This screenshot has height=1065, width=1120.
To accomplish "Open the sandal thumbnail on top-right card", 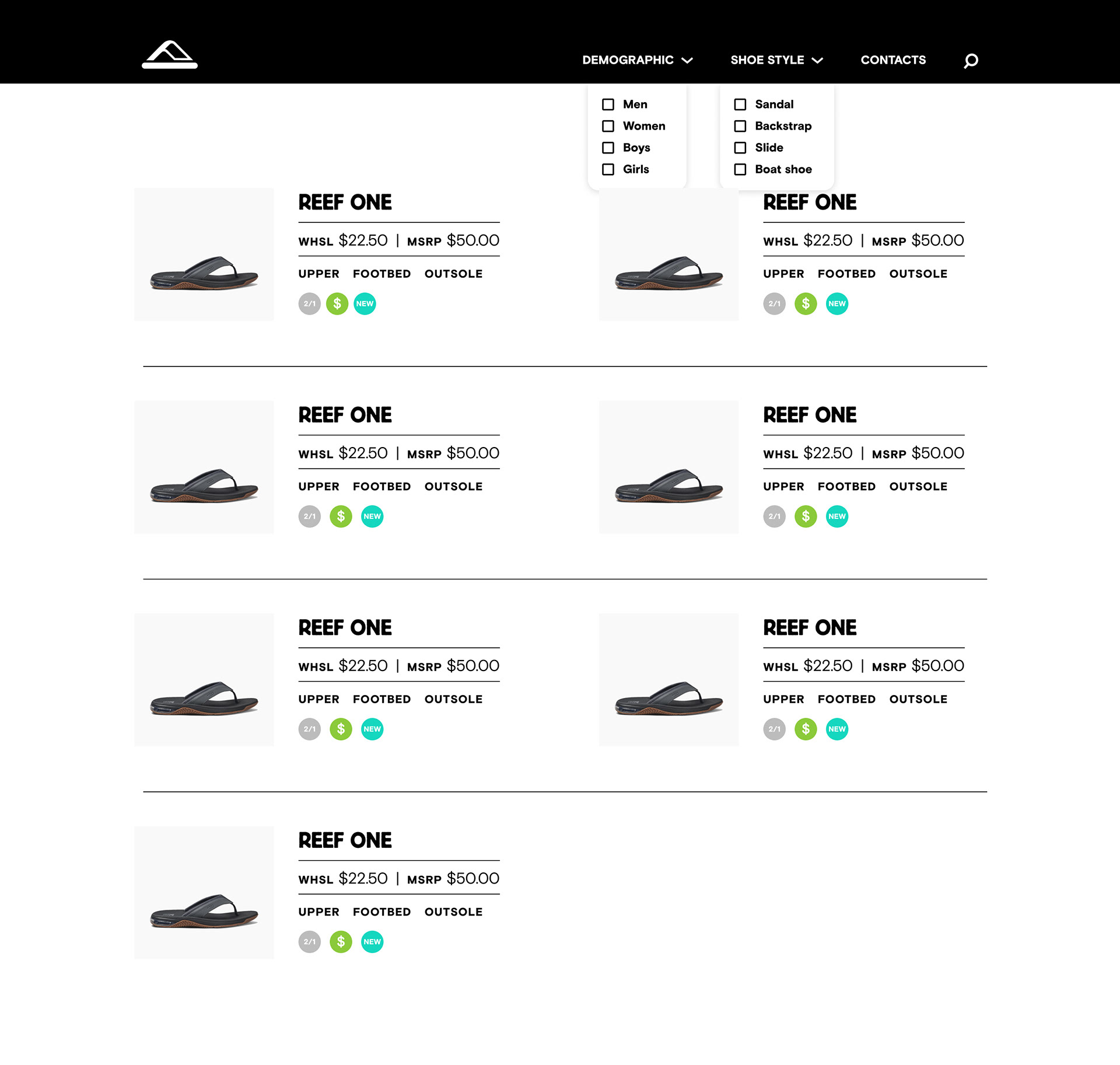I will coord(669,254).
